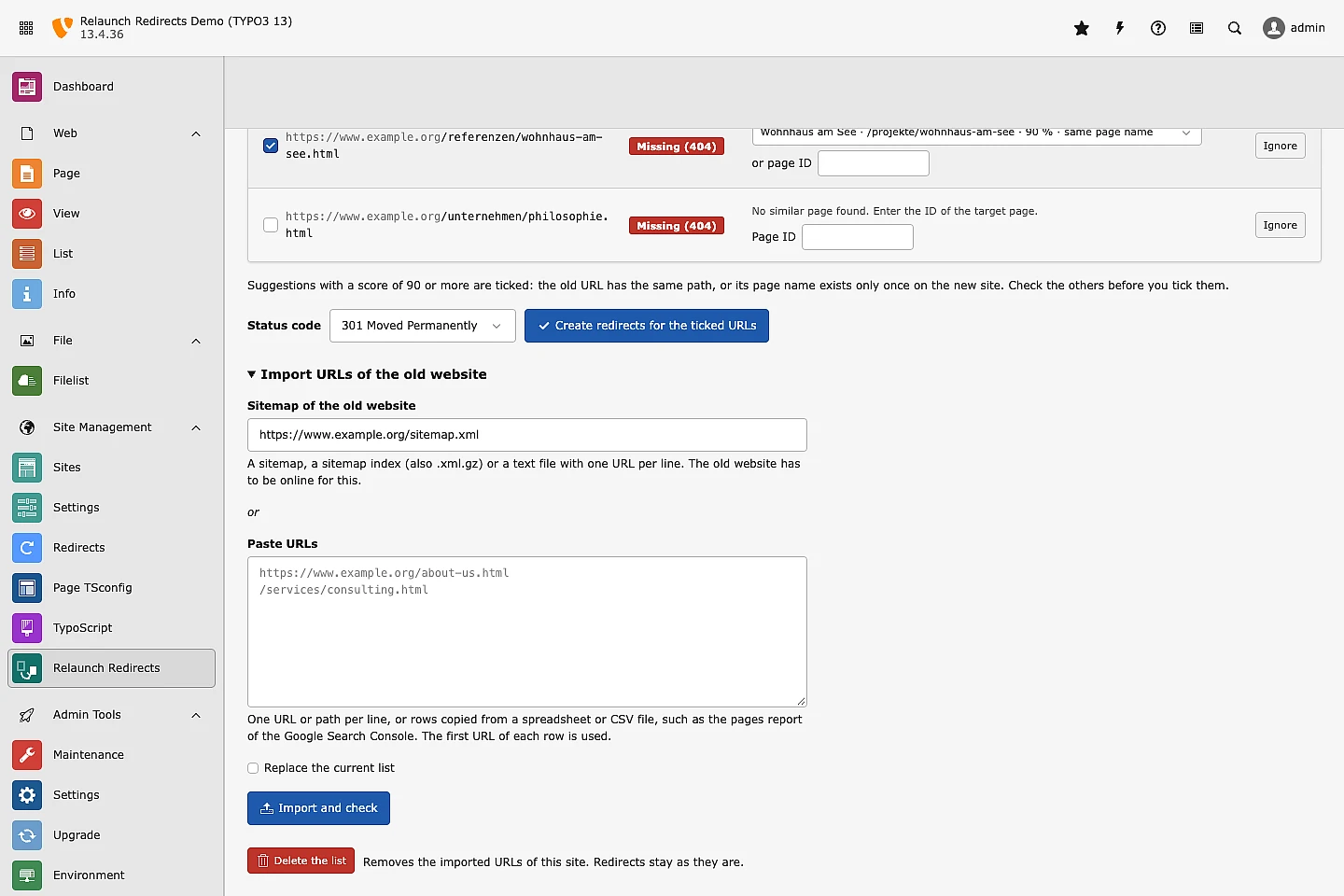Open the flush cache lightning icon
This screenshot has width=1344, height=896.
pyautogui.click(x=1120, y=28)
